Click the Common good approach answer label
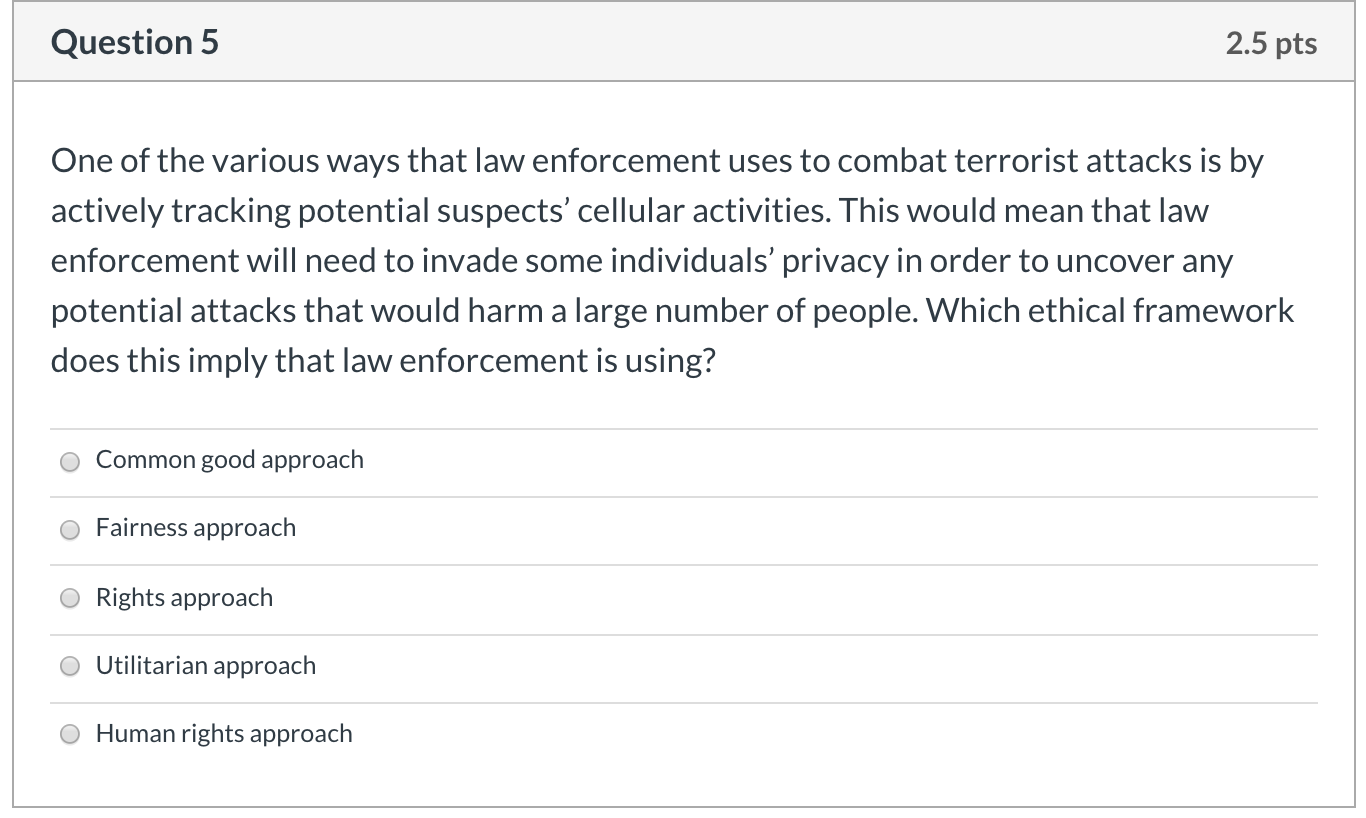This screenshot has width=1366, height=818. pos(229,460)
